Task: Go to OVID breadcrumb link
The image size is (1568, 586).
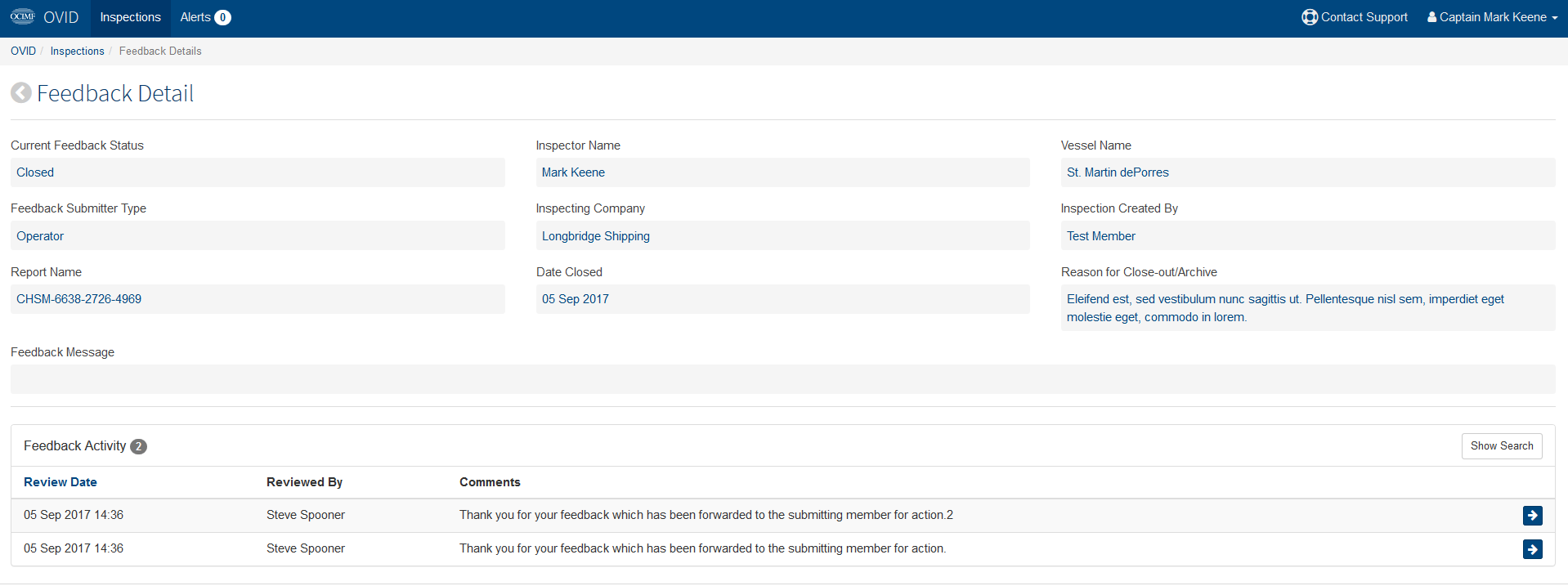Action: (x=23, y=51)
